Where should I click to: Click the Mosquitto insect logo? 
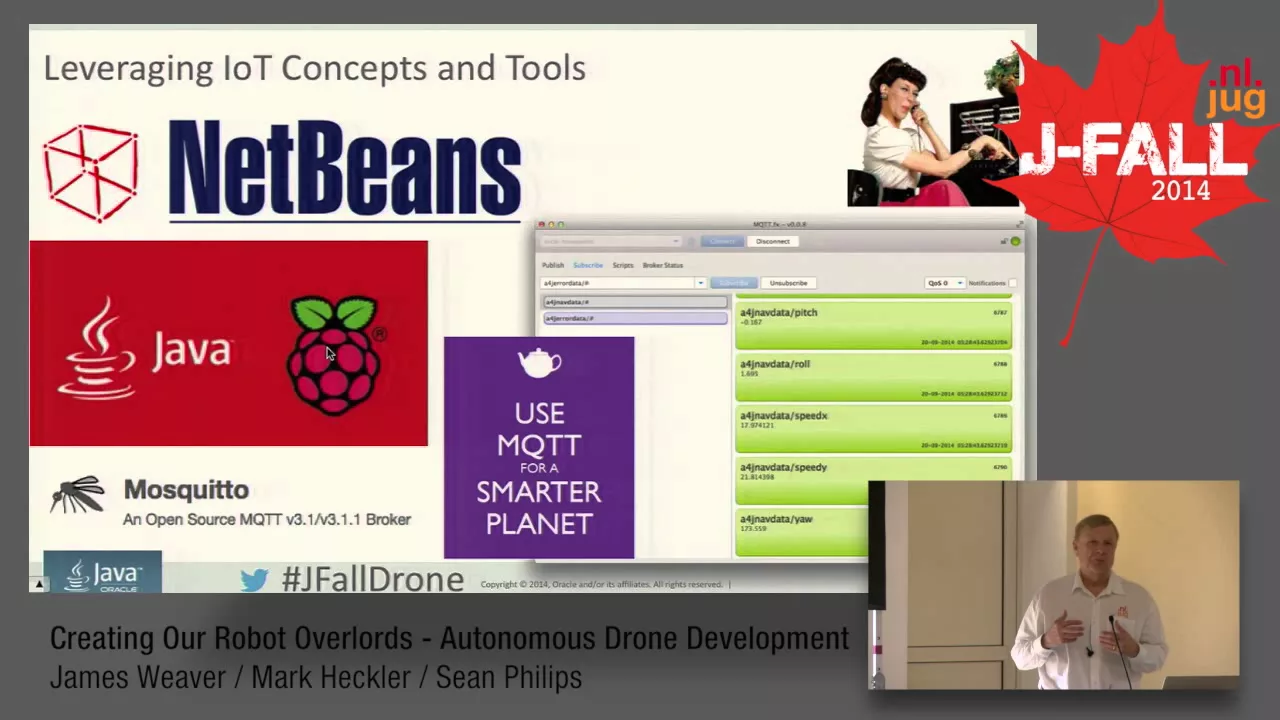[x=78, y=494]
